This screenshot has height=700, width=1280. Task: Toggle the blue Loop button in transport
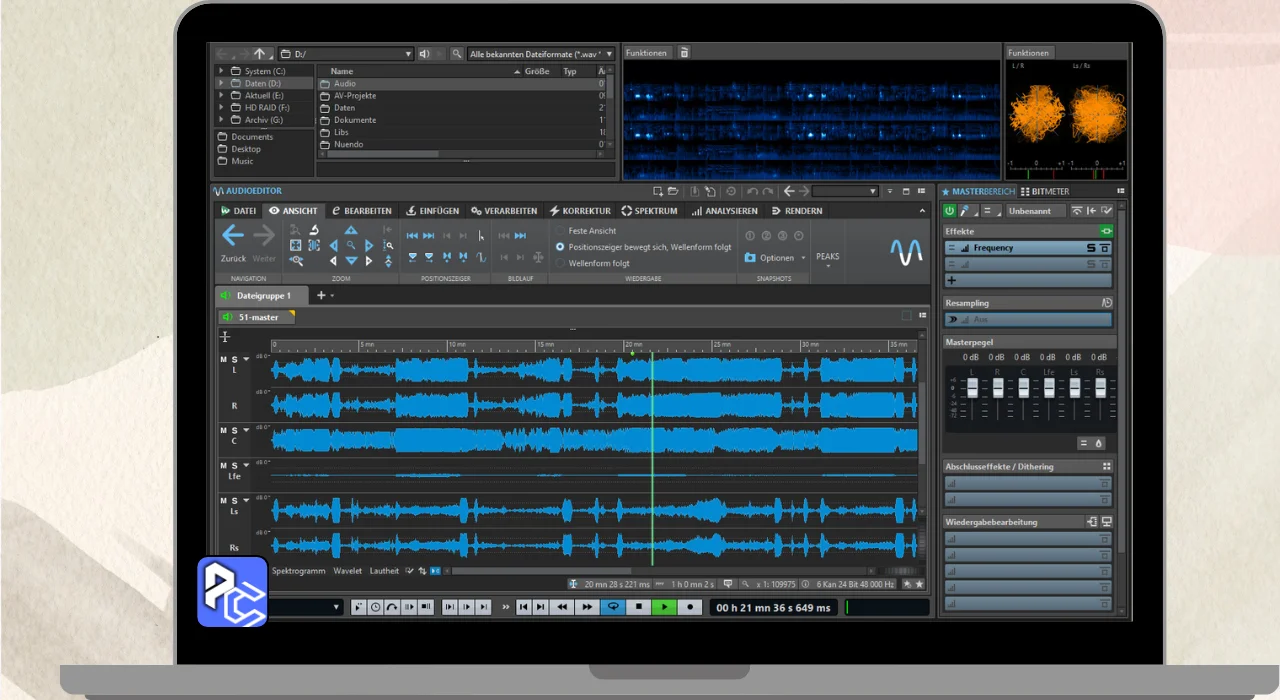612,607
